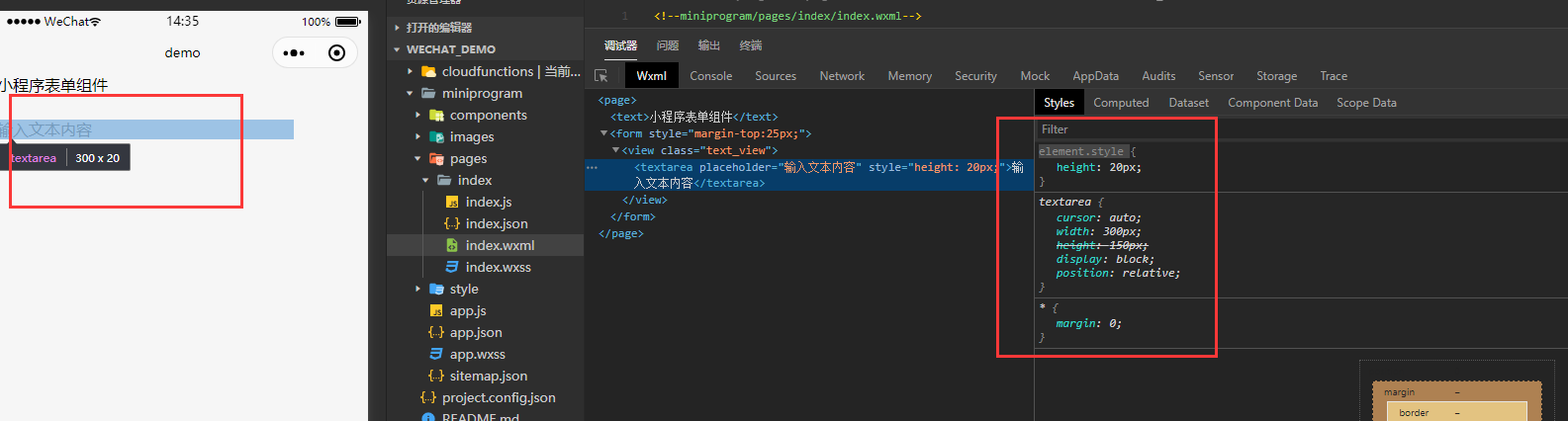Click the position relative style value
Image resolution: width=1568 pixels, height=421 pixels.
tap(1150, 273)
